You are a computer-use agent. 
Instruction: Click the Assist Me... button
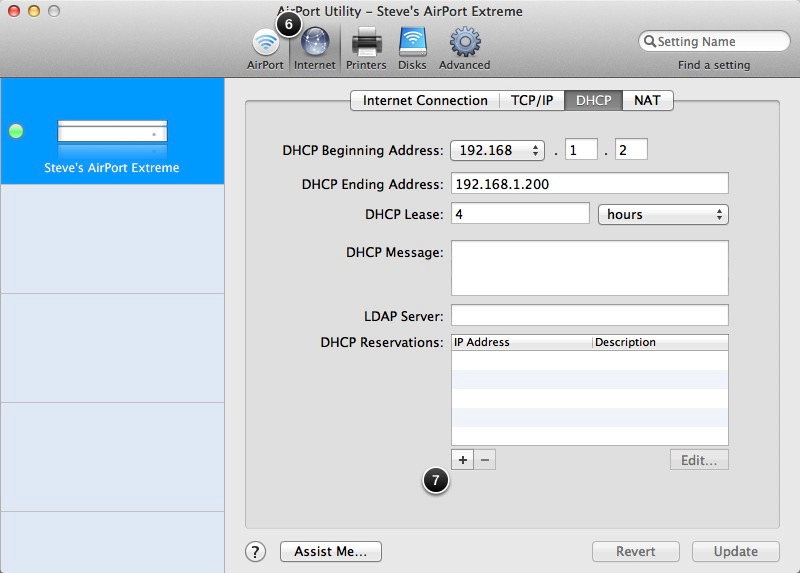[x=331, y=552]
